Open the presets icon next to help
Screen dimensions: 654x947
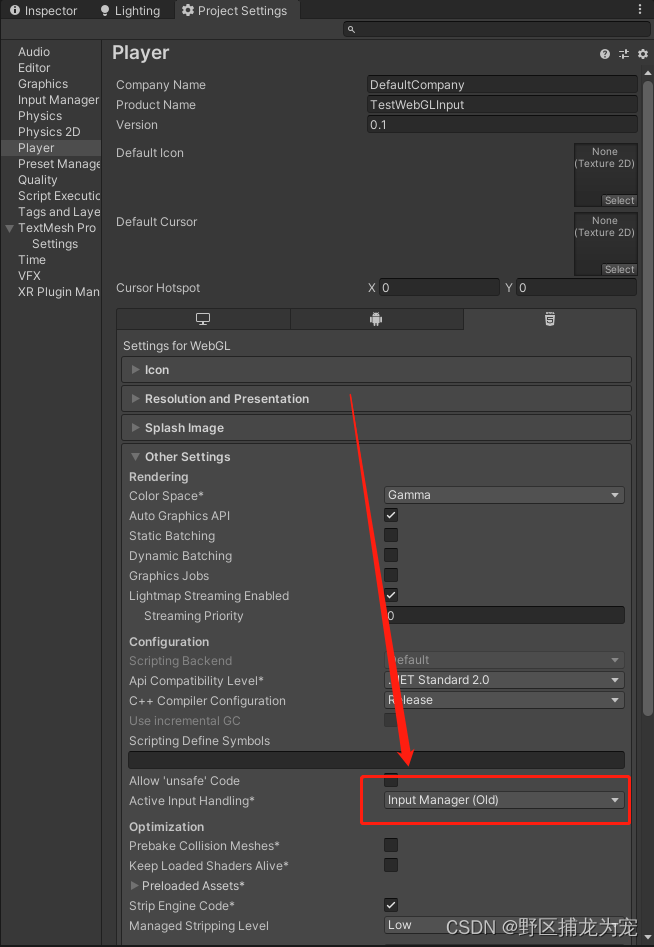click(x=623, y=54)
